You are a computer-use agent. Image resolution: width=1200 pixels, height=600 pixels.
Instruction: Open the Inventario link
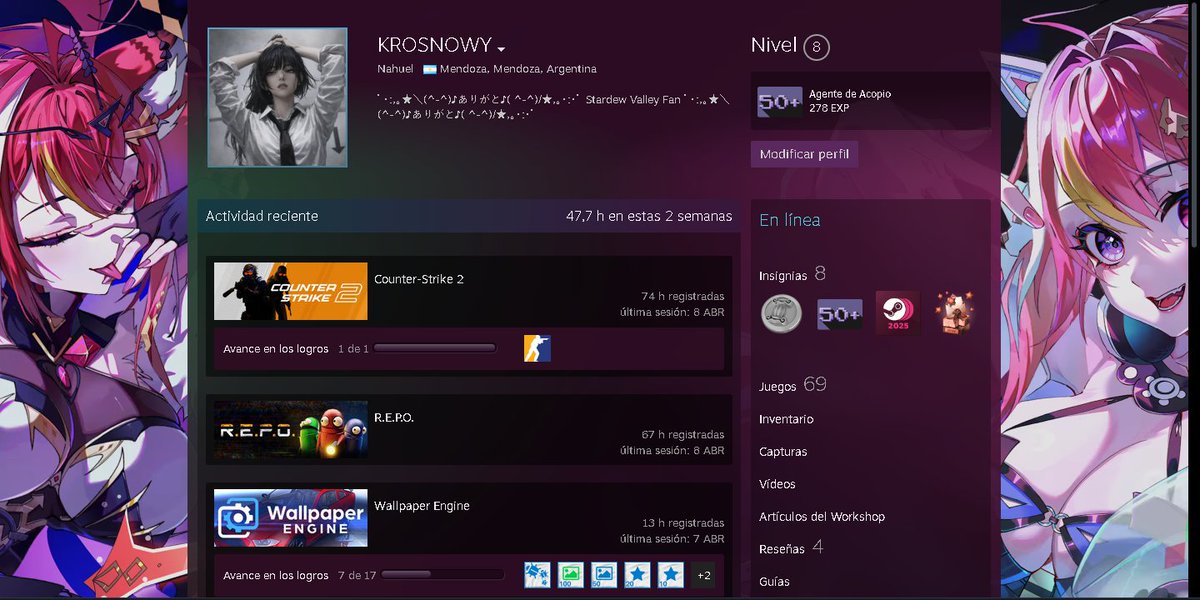coord(786,419)
